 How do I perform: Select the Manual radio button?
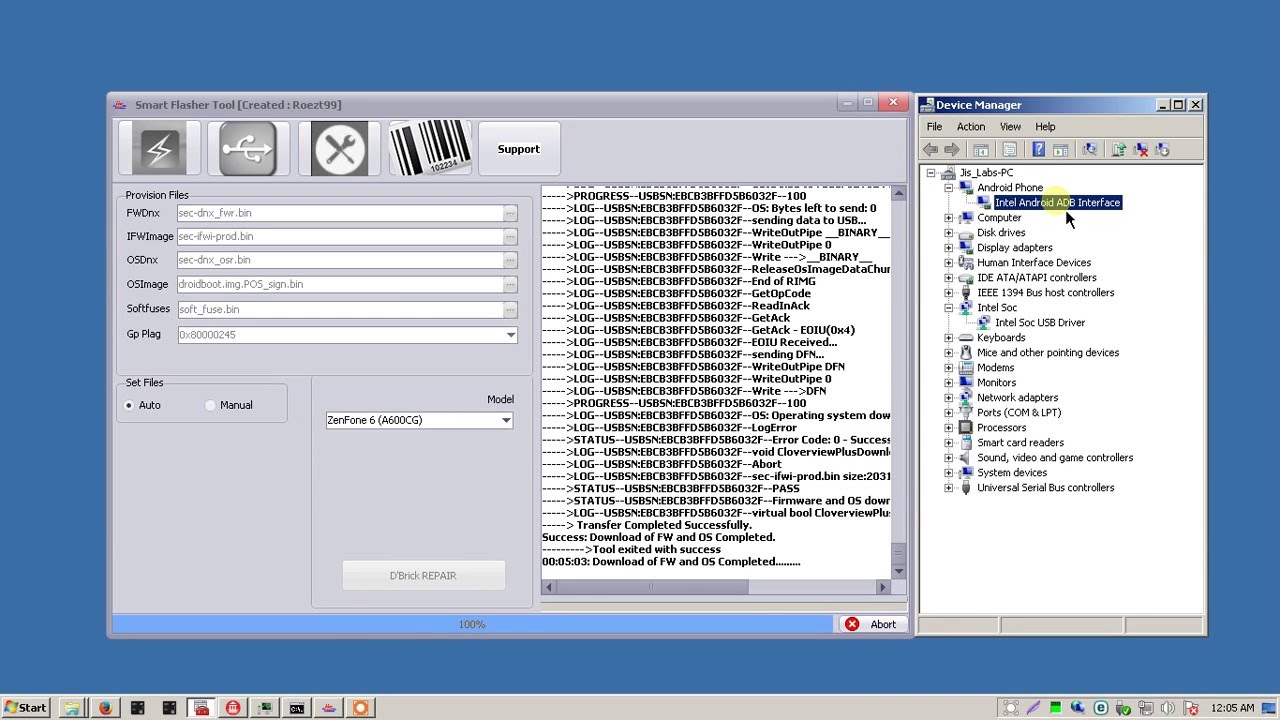[x=210, y=405]
